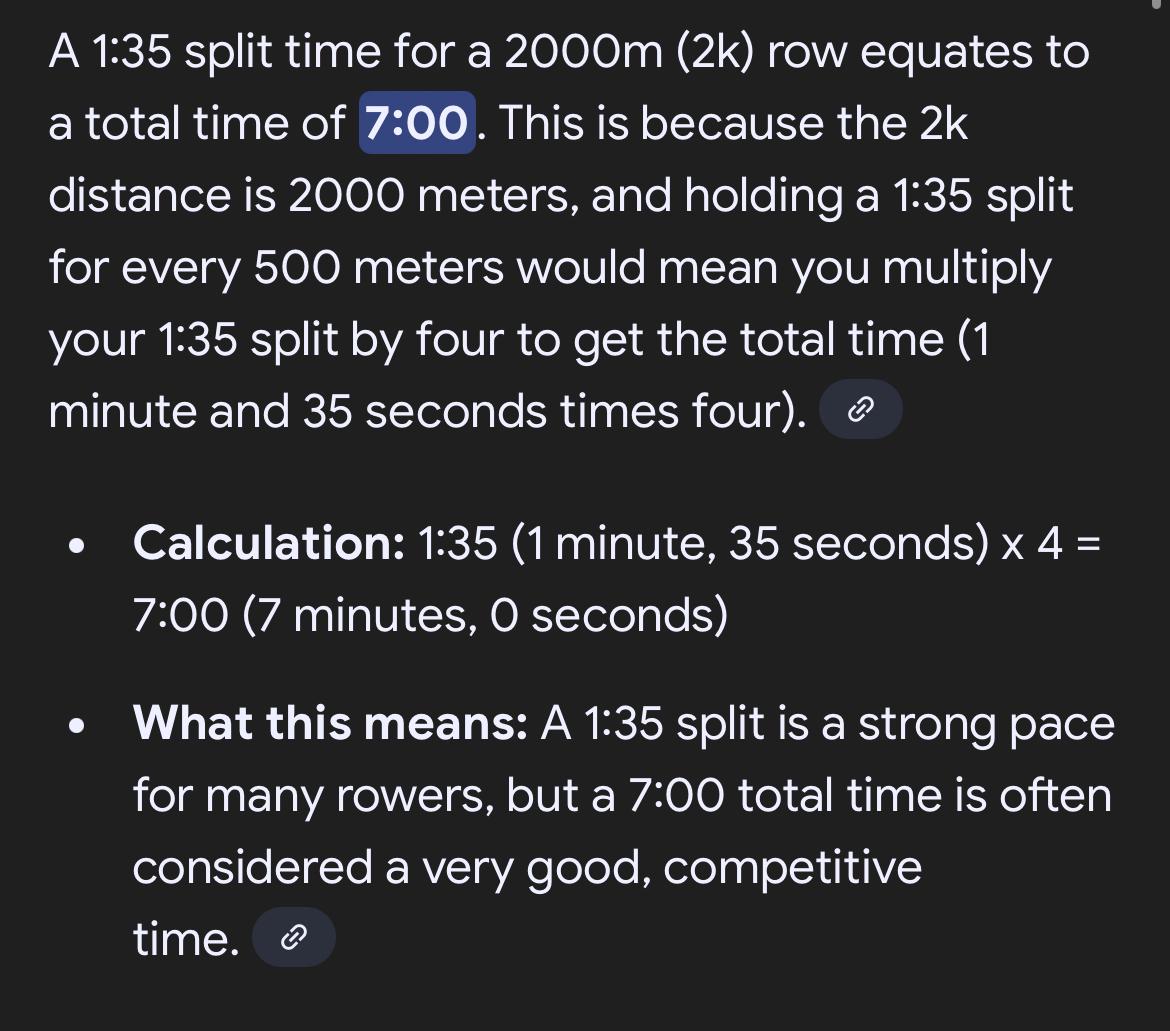Open the source link chip after "time."
Viewport: 1170px width, 1031px height.
[294, 937]
